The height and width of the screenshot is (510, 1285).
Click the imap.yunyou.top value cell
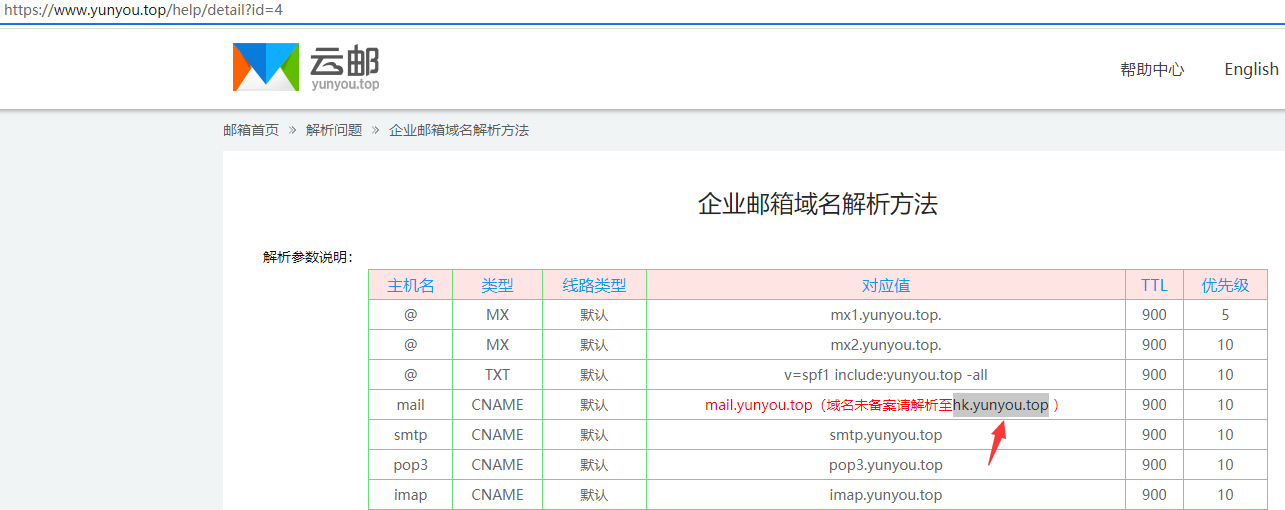coord(885,495)
